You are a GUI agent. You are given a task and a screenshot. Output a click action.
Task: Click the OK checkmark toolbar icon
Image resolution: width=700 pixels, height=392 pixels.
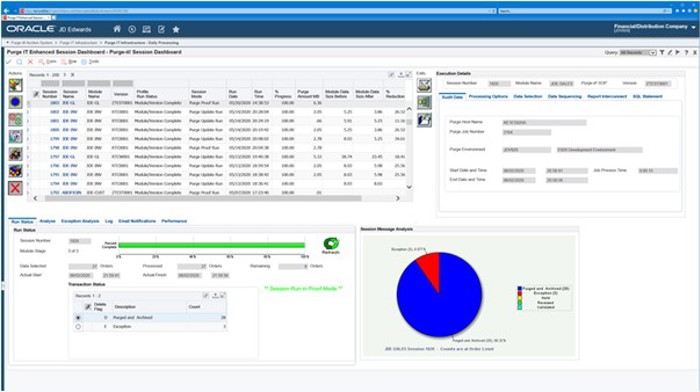[8, 62]
